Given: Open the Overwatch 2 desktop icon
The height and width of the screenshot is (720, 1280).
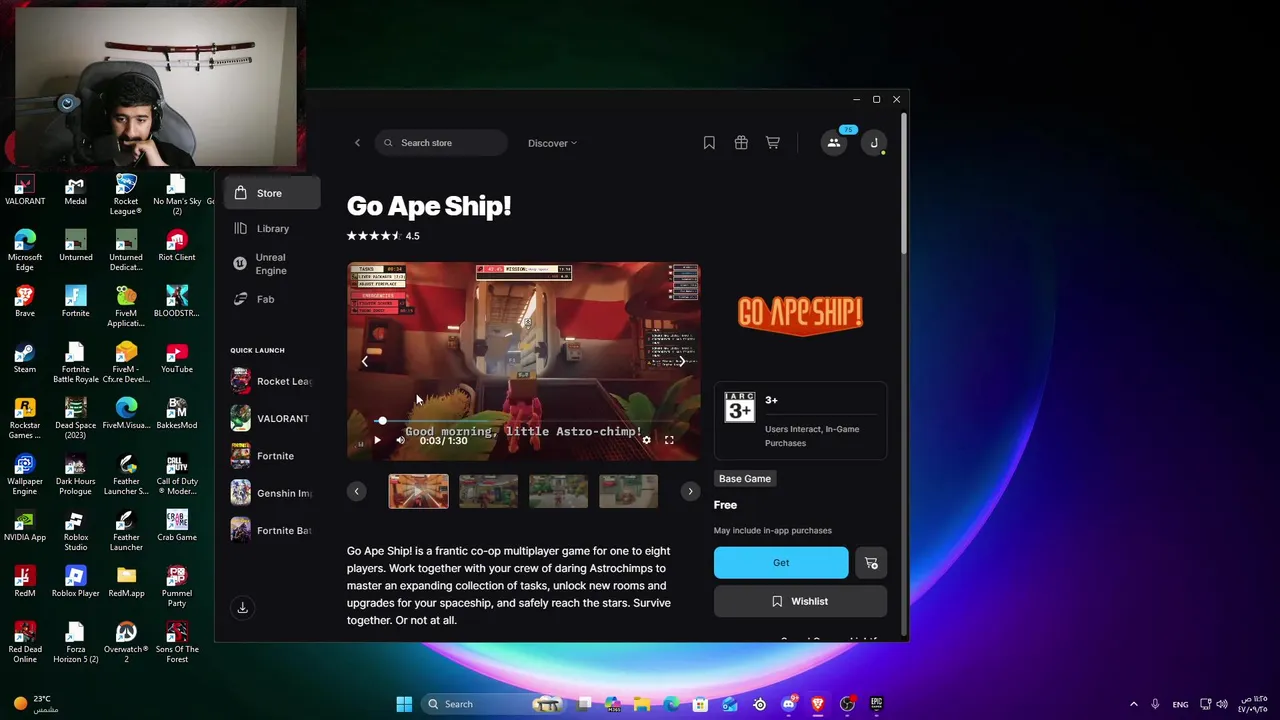Looking at the screenshot, I should [126, 643].
